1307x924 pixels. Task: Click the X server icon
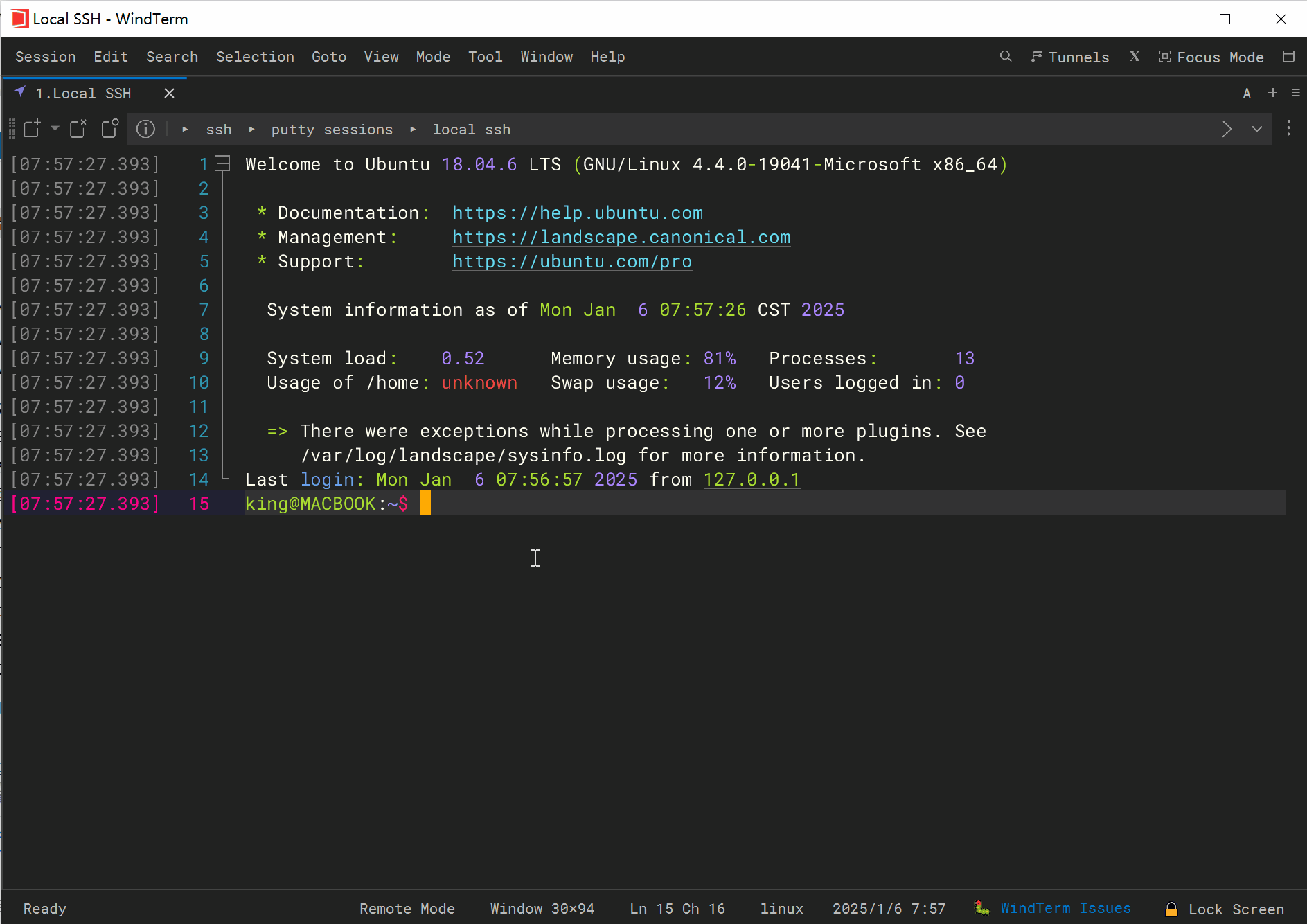click(x=1135, y=57)
